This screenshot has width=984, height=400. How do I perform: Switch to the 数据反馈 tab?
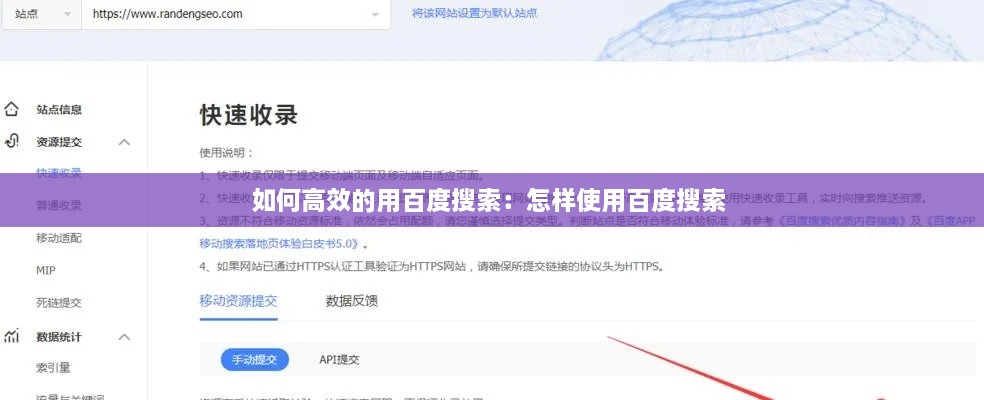click(x=351, y=301)
